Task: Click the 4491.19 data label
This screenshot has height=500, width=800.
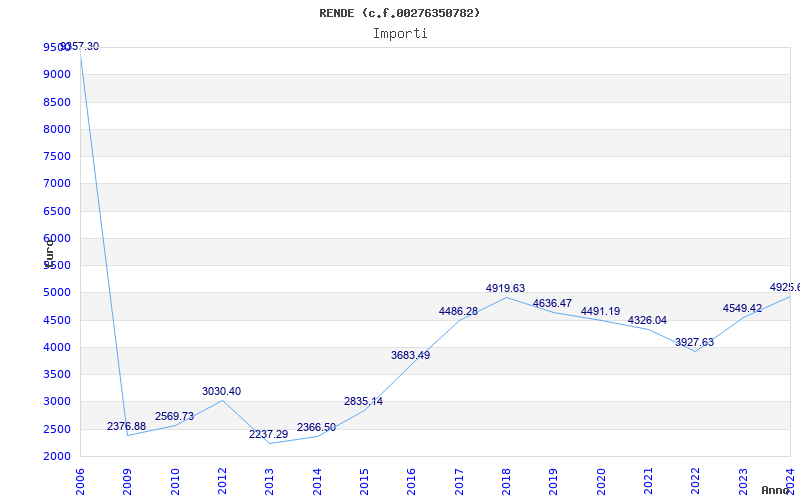Action: pyautogui.click(x=601, y=311)
